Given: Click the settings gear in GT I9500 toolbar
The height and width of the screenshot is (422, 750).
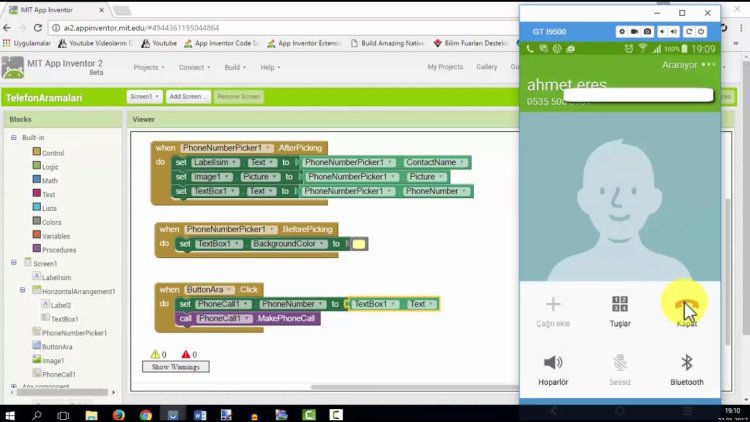Looking at the screenshot, I should (x=621, y=32).
